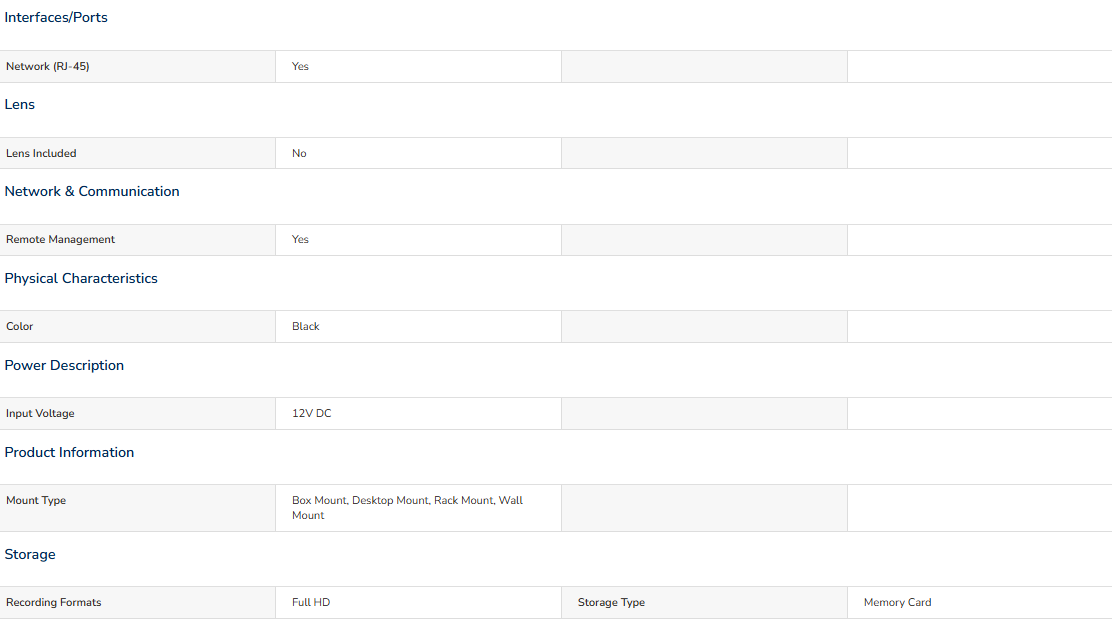1112x626 pixels.
Task: Click the Interfaces/Ports section heading
Action: coord(56,18)
